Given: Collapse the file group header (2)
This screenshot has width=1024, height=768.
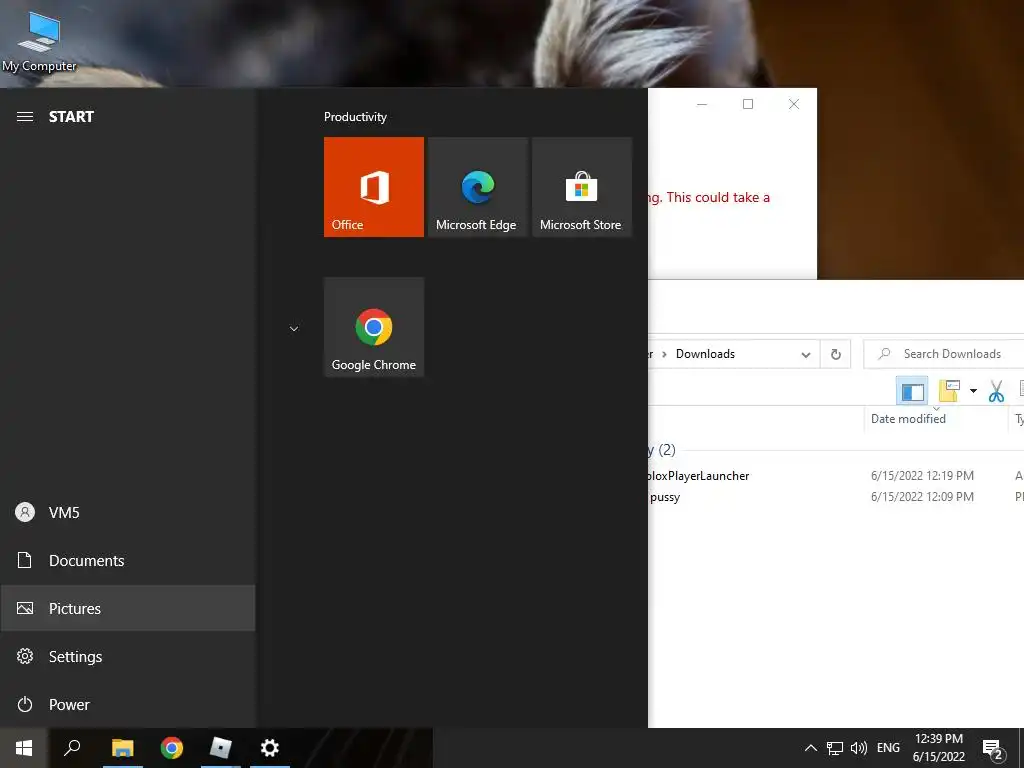Looking at the screenshot, I should tap(663, 450).
